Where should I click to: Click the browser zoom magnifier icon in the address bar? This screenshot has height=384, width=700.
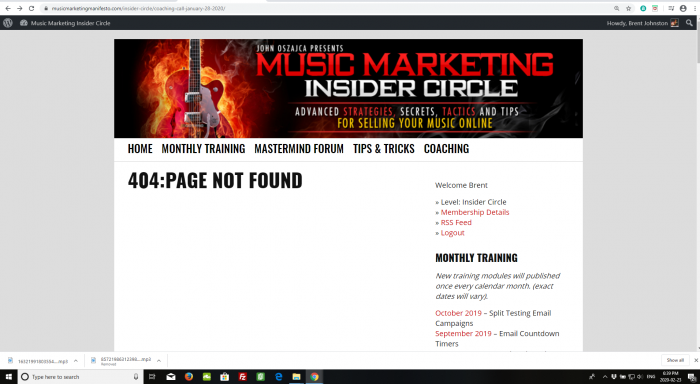tap(617, 8)
